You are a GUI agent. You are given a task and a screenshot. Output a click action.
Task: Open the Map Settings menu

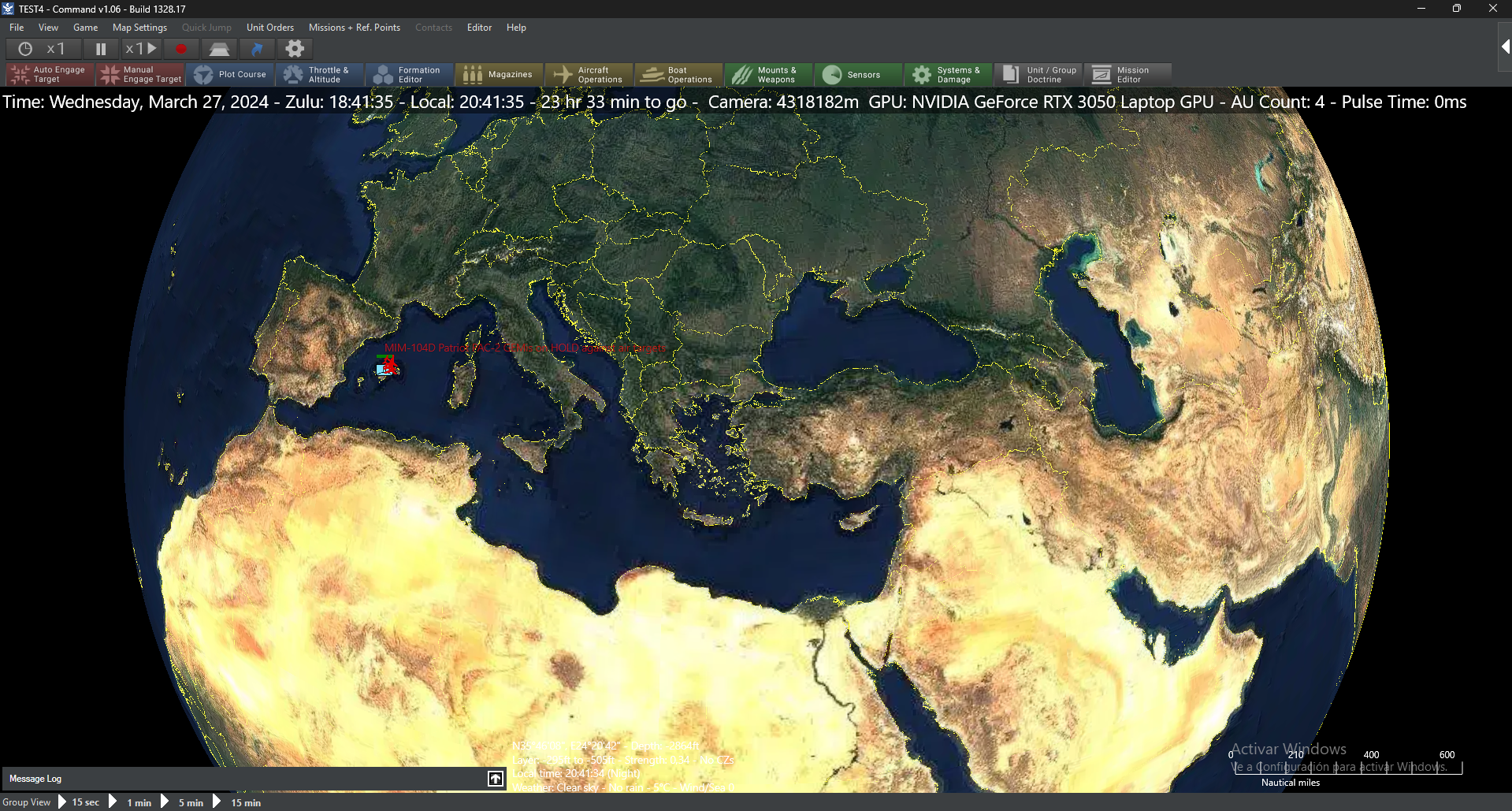click(139, 28)
